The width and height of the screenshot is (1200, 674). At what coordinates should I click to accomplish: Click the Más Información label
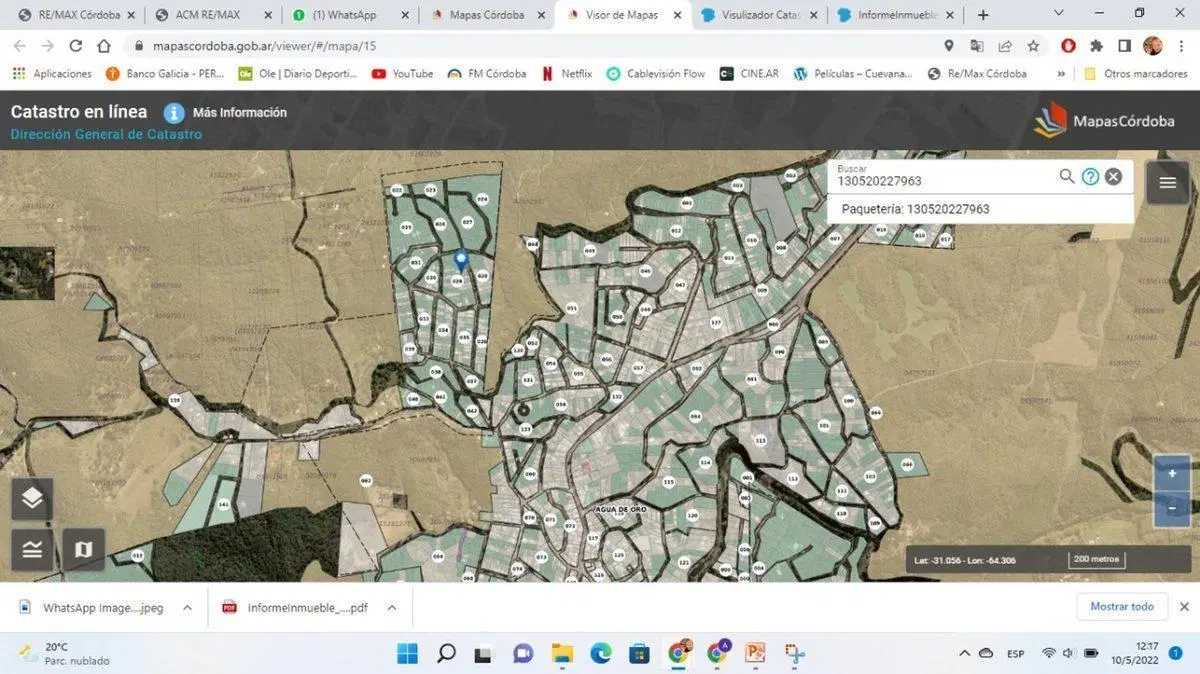tap(240, 113)
